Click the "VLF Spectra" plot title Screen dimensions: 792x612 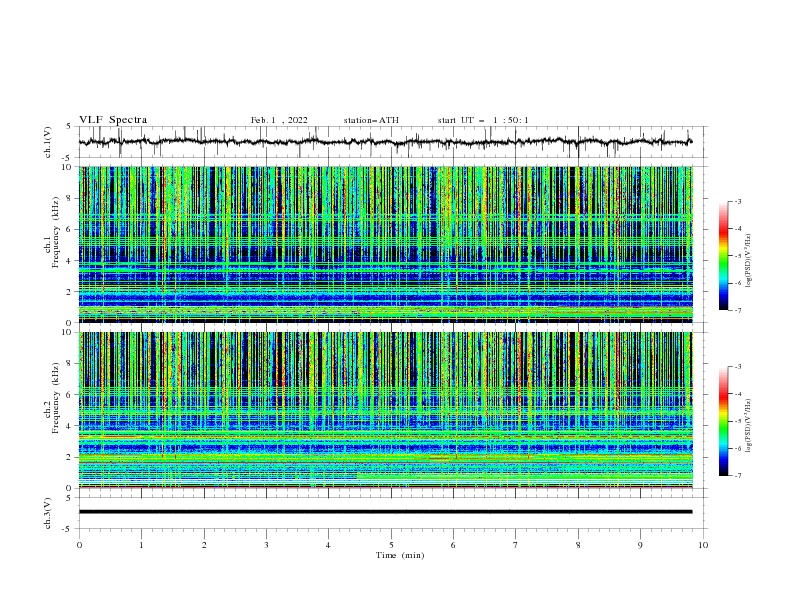point(113,120)
